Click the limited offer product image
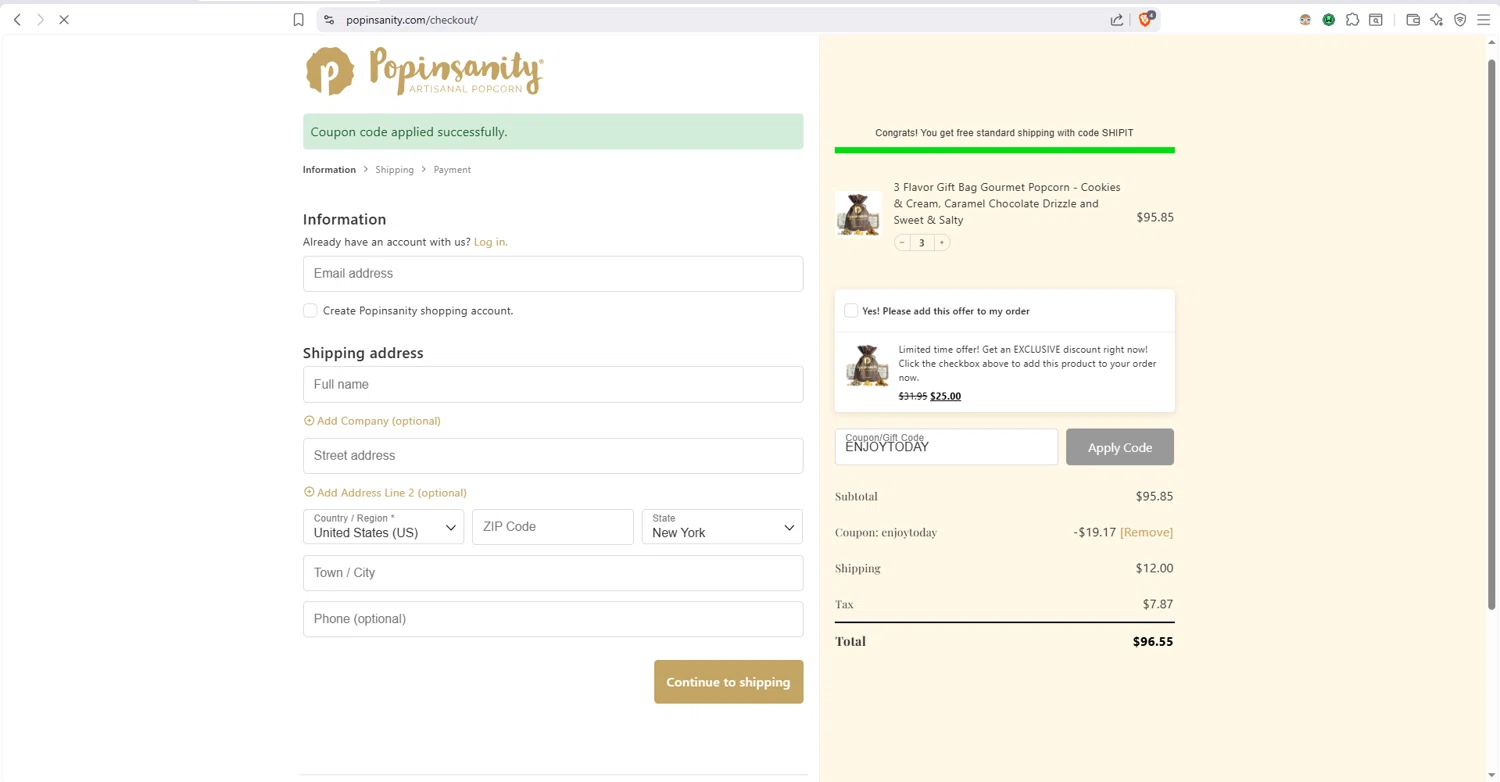Screen dimensions: 1500x782 coord(867,366)
